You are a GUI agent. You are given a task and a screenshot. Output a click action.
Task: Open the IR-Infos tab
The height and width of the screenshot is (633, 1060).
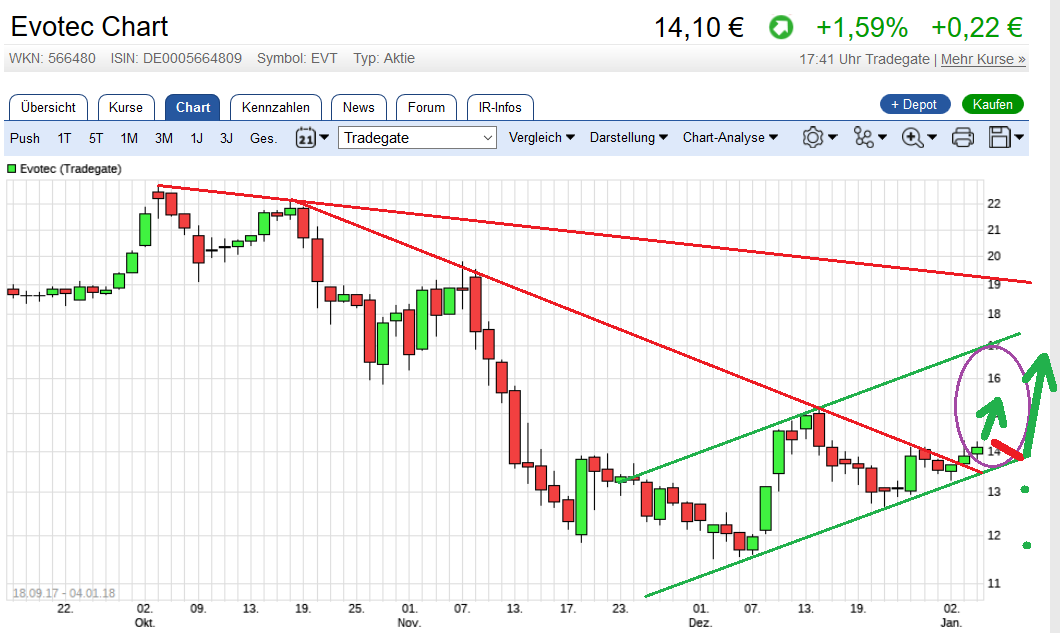tap(500, 108)
